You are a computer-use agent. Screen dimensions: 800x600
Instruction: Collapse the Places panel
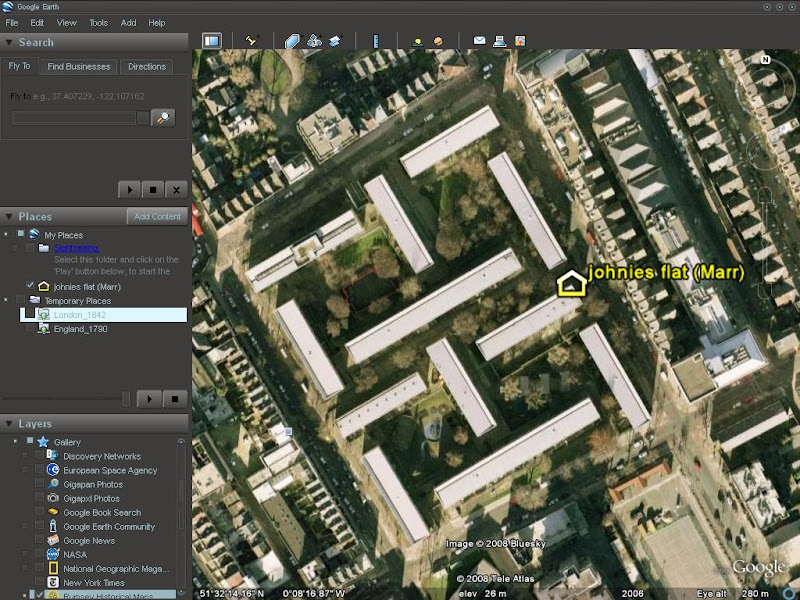(x=9, y=217)
